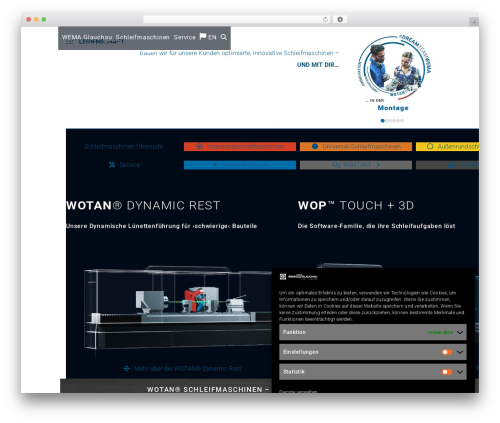Select the second carousel dot
Viewport: 500px width, 423px height.
[386, 121]
